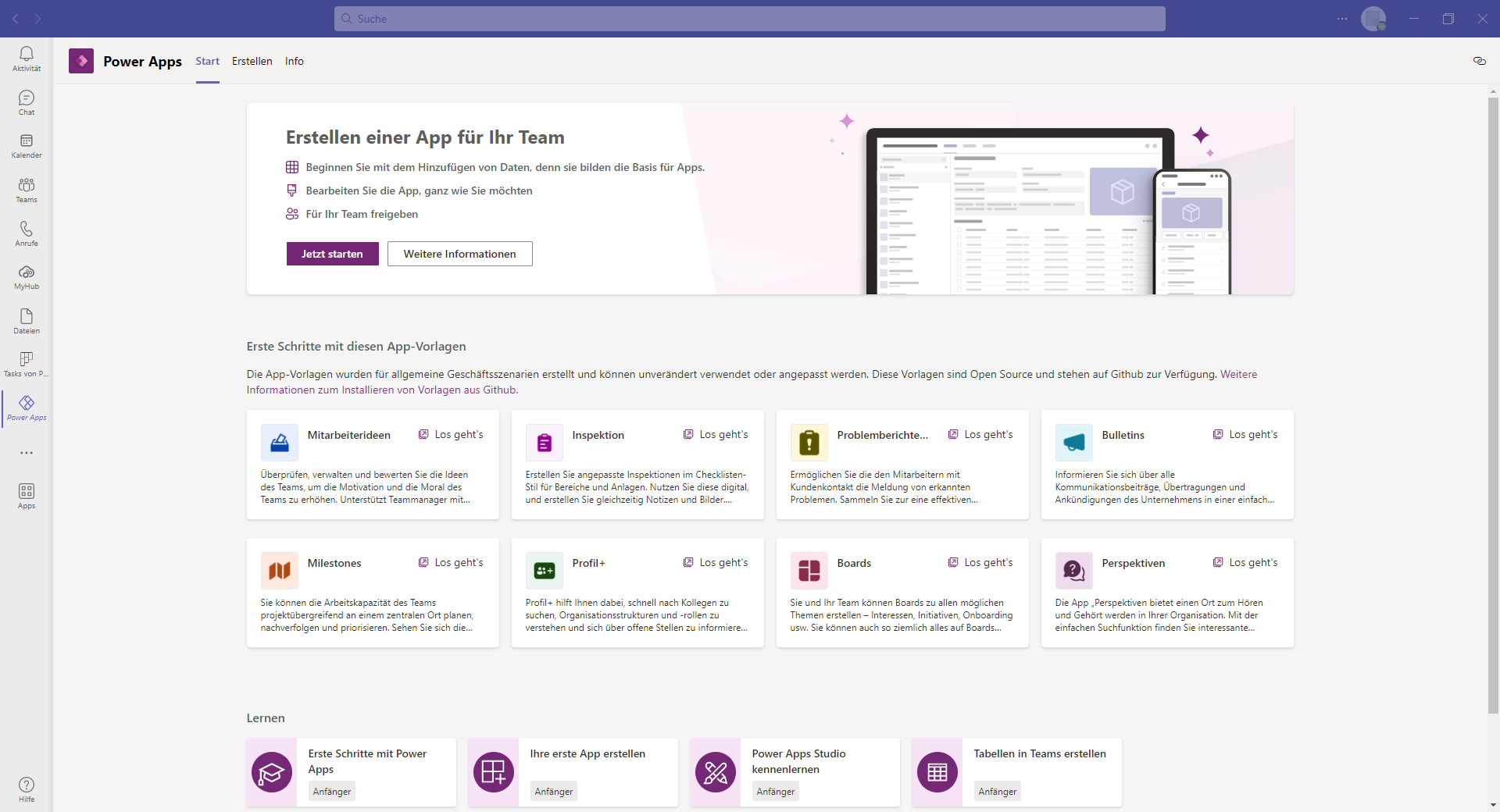Click Los geht's for Mitarbeiterideen
Image resolution: width=1500 pixels, height=812 pixels.
(451, 434)
